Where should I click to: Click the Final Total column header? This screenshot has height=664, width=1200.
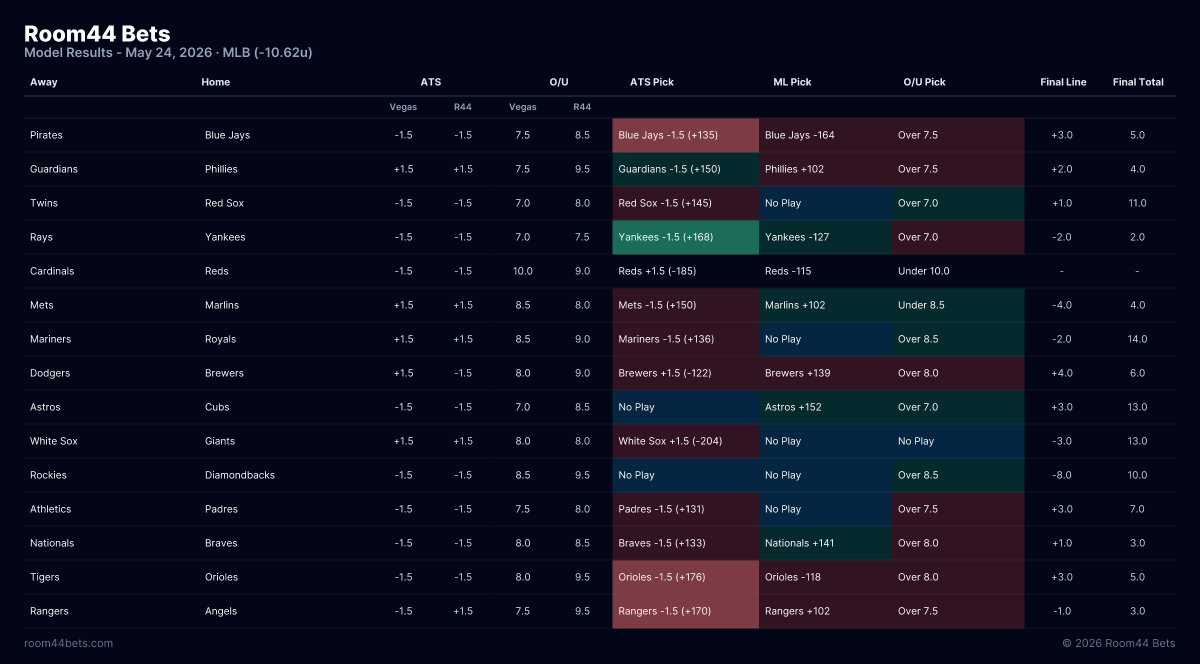(1138, 82)
